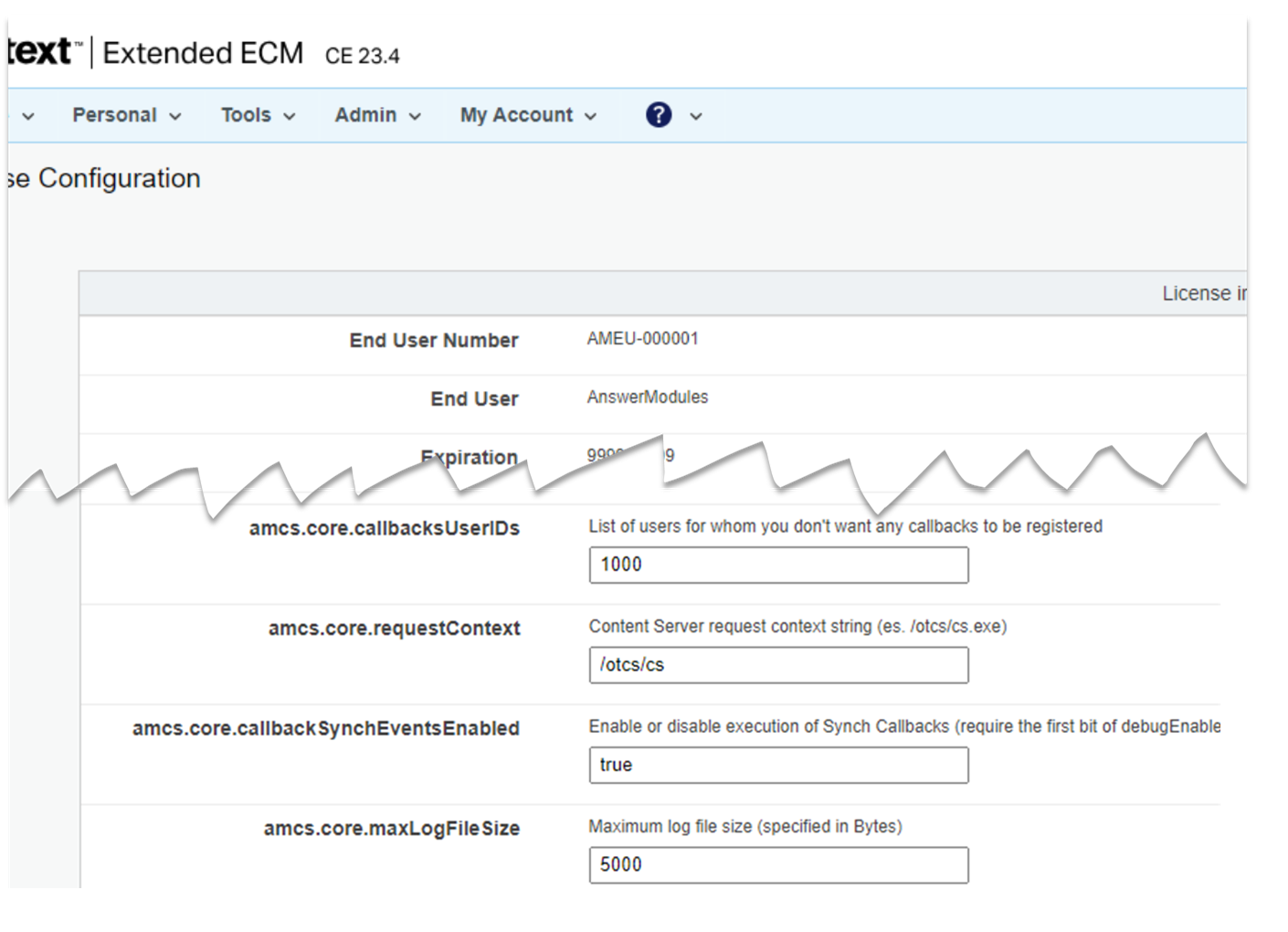Click the OpenText logo in the header

click(x=41, y=52)
